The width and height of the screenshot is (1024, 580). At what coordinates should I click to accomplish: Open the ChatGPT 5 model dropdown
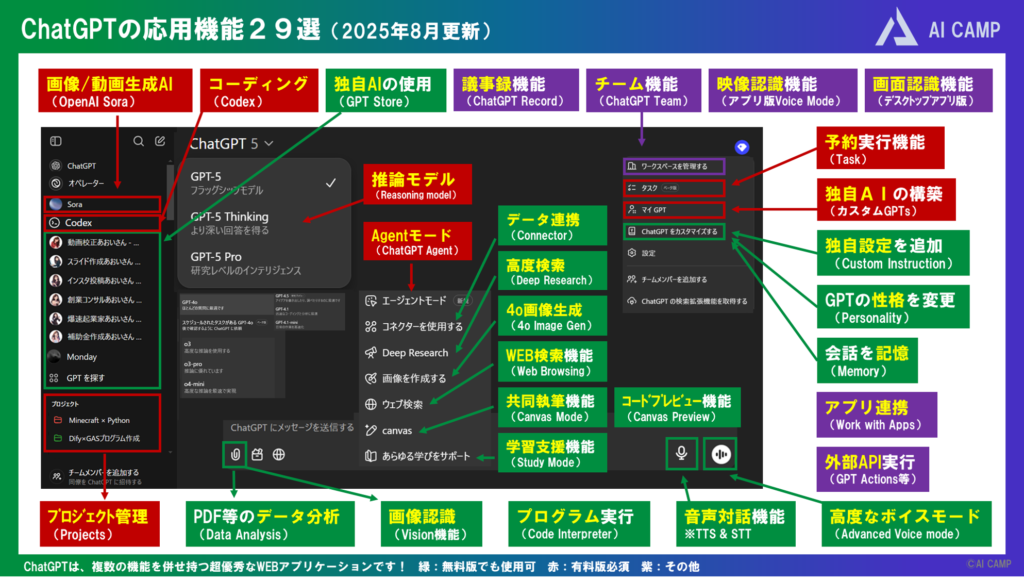click(229, 145)
